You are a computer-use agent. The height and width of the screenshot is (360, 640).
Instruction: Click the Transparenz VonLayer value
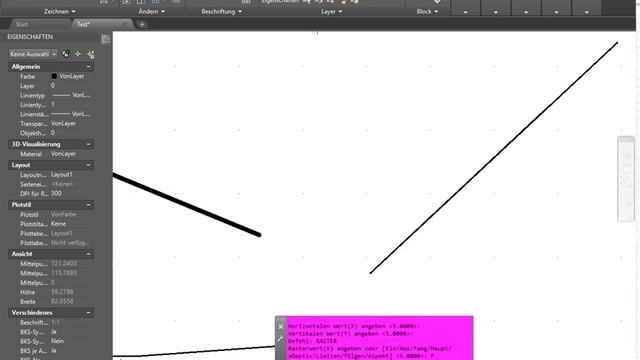coord(63,123)
